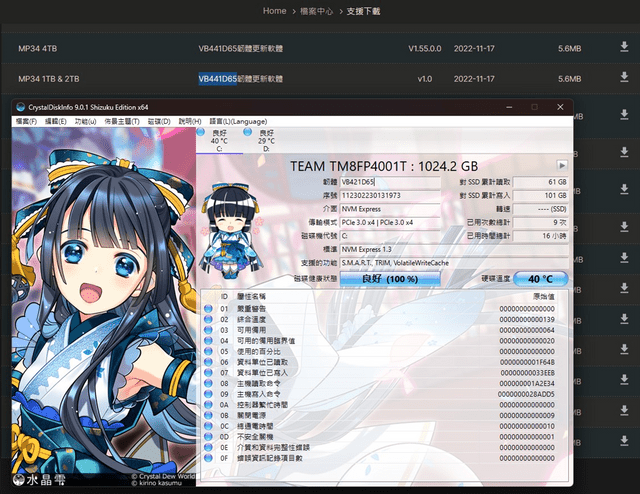
Task: Click the status orb for attribute 0D 不安全關機
Action: coord(208,437)
